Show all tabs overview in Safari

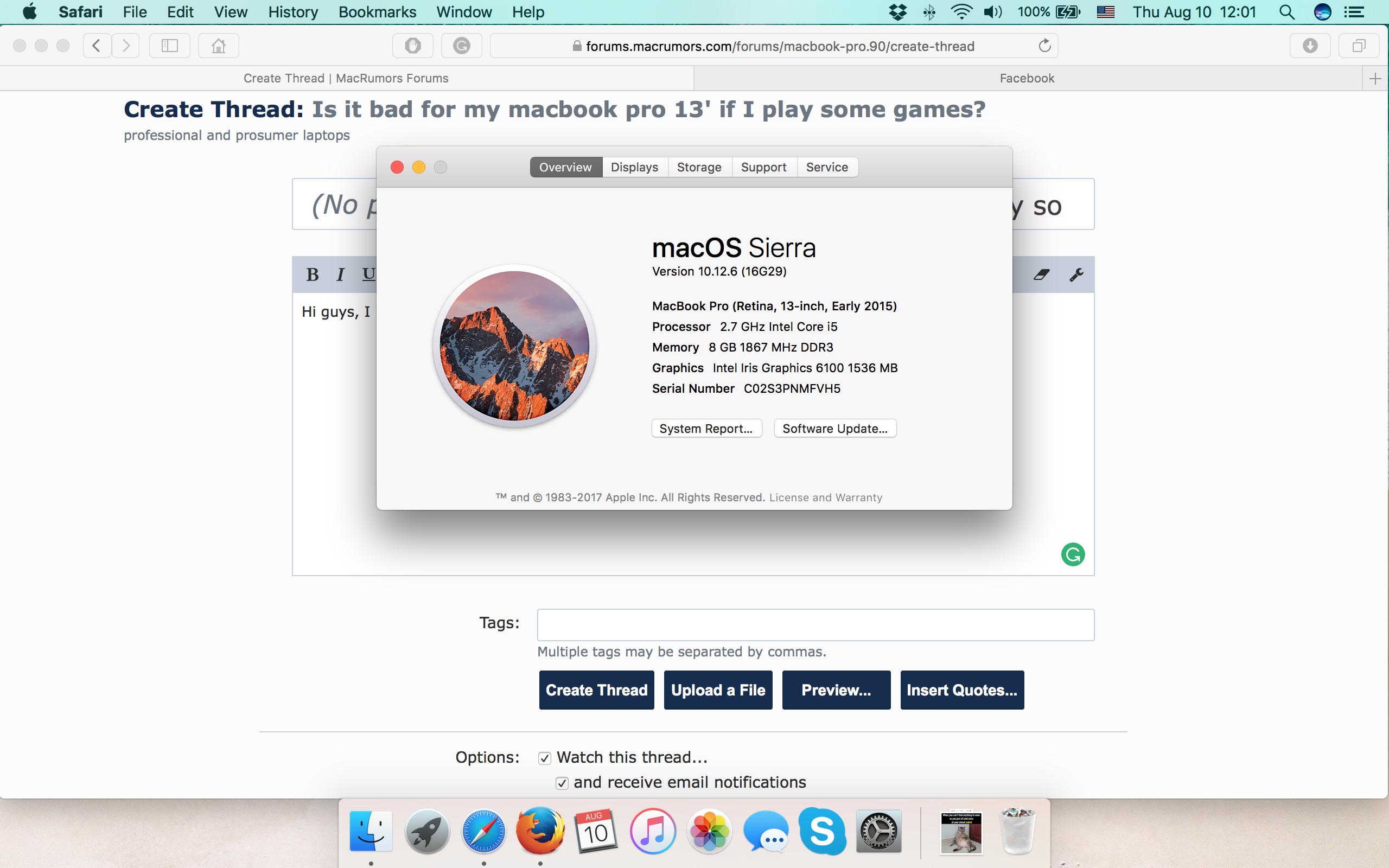coord(1359,46)
